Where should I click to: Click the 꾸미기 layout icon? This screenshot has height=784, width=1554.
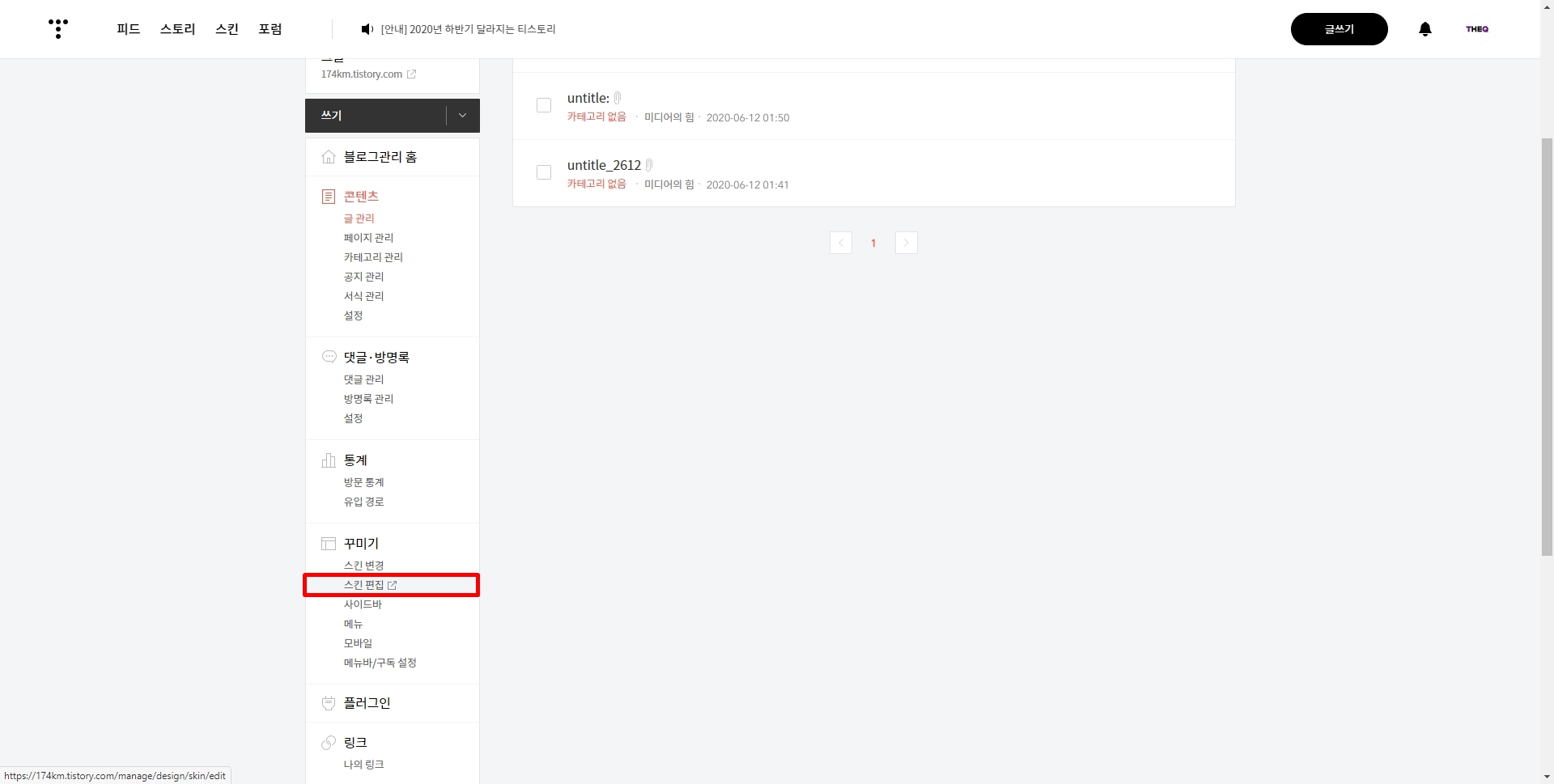point(329,544)
